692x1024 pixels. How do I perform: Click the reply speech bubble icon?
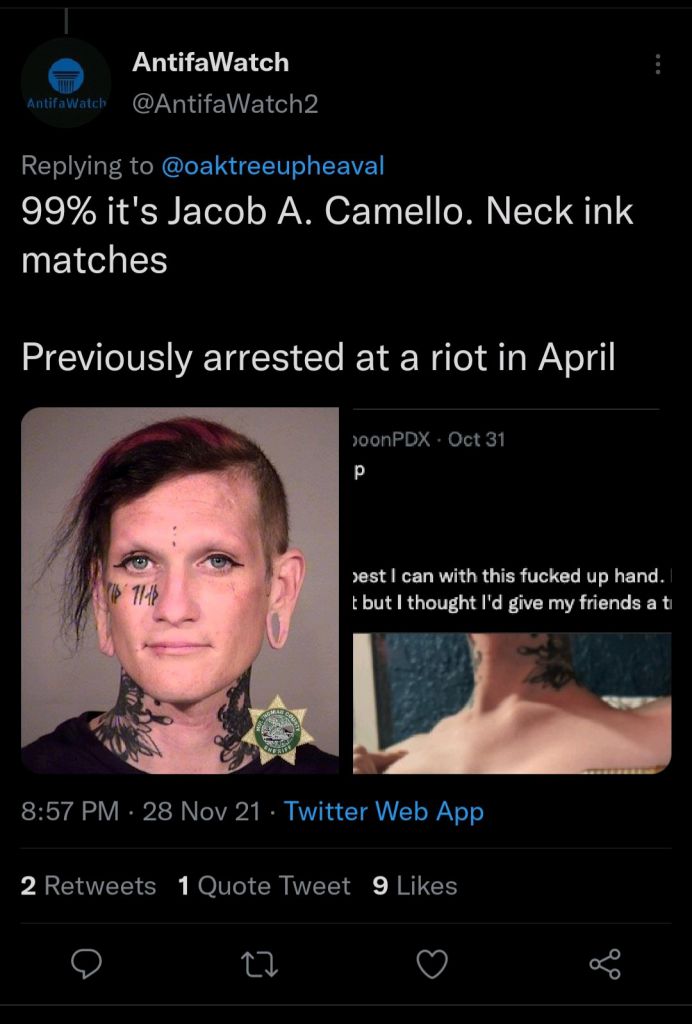86,965
